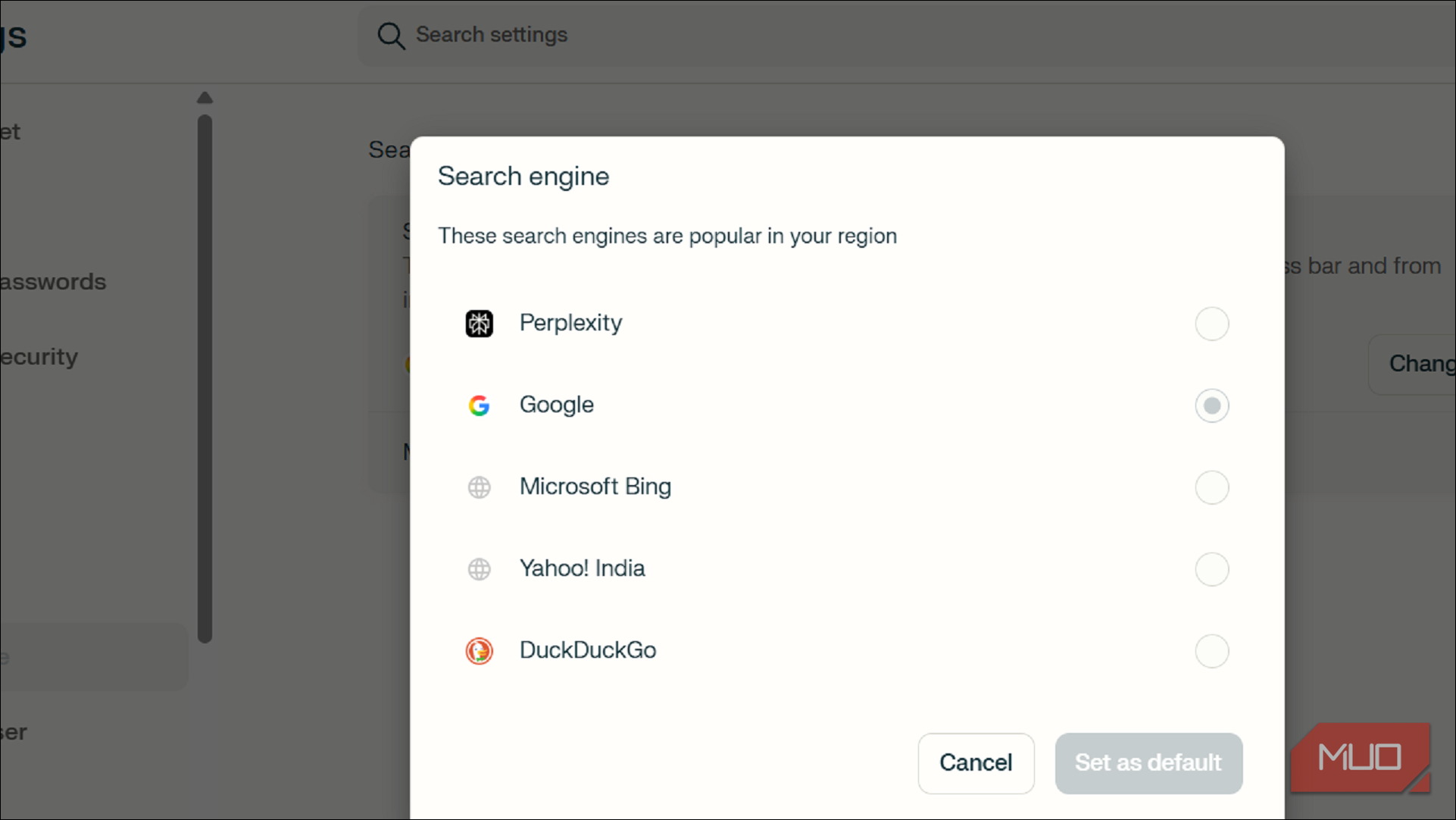Click the DuckDuckGo logo icon
1456x820 pixels.
tap(479, 651)
